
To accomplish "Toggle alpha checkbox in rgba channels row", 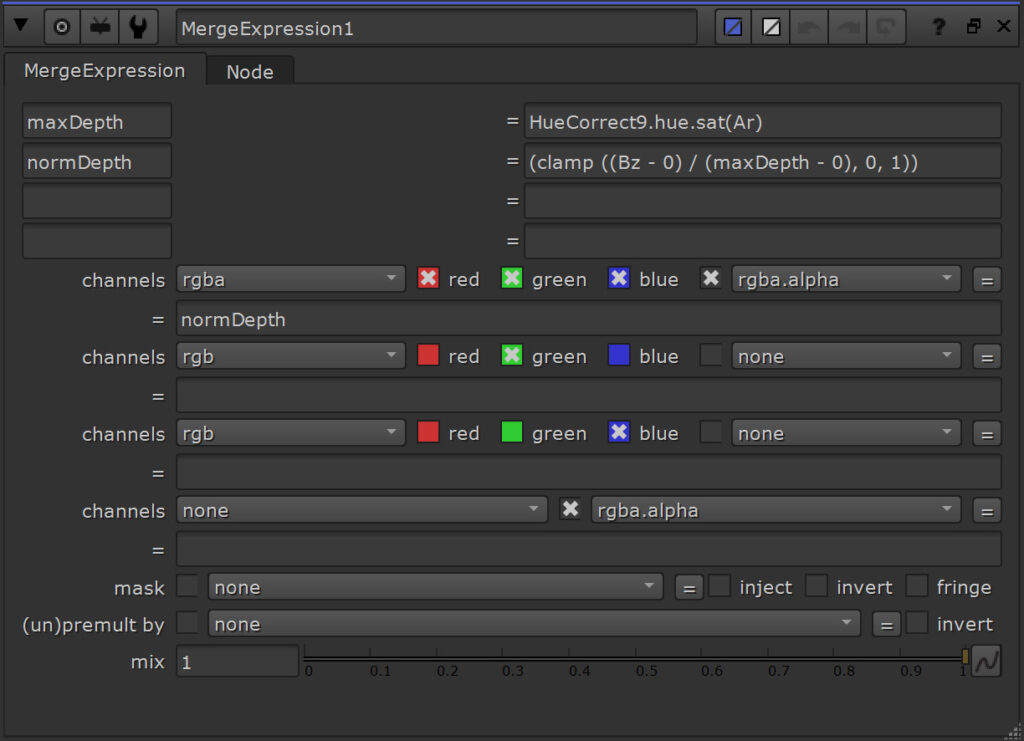I will (711, 278).
